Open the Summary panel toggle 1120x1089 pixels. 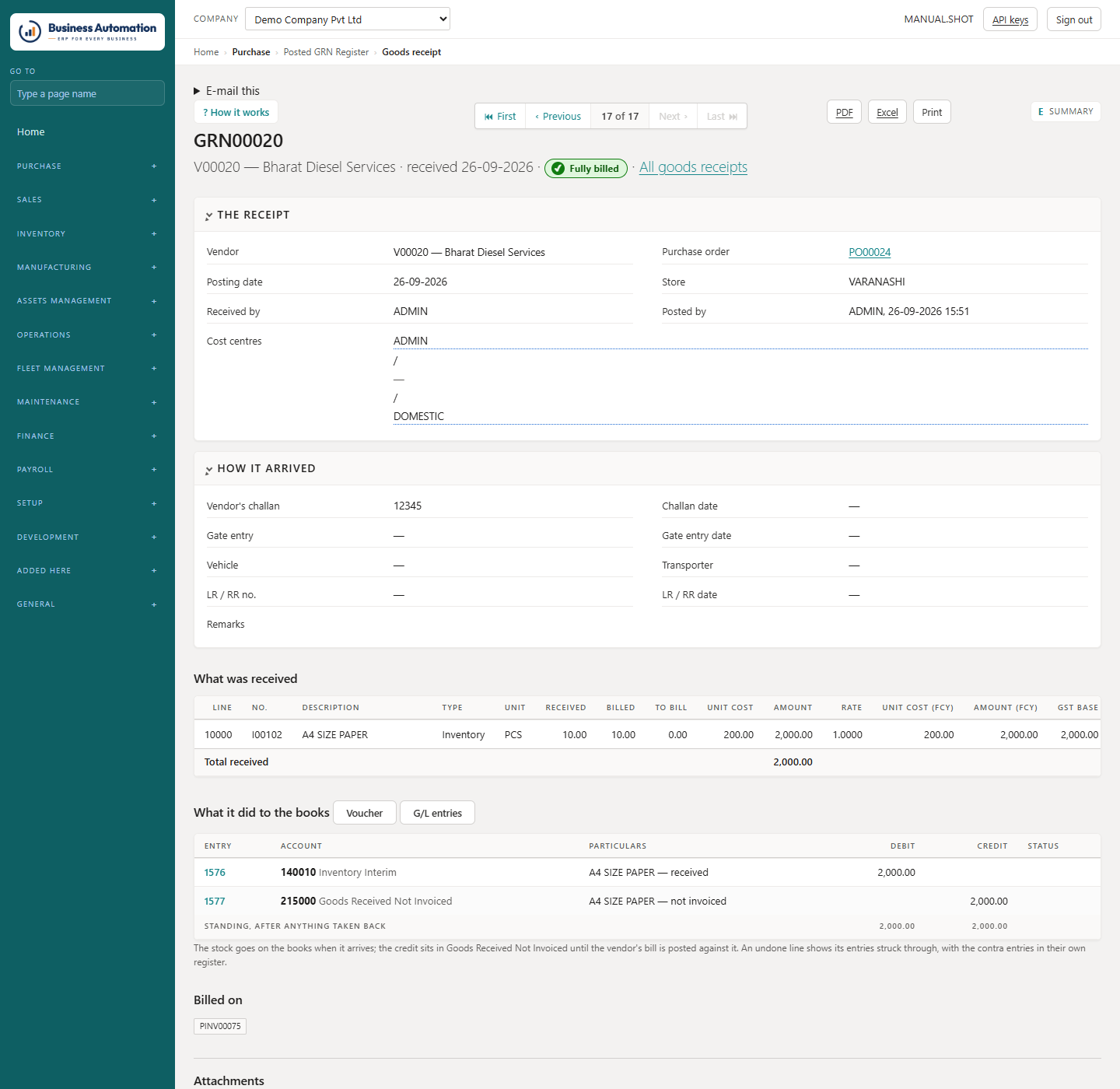(x=1066, y=111)
